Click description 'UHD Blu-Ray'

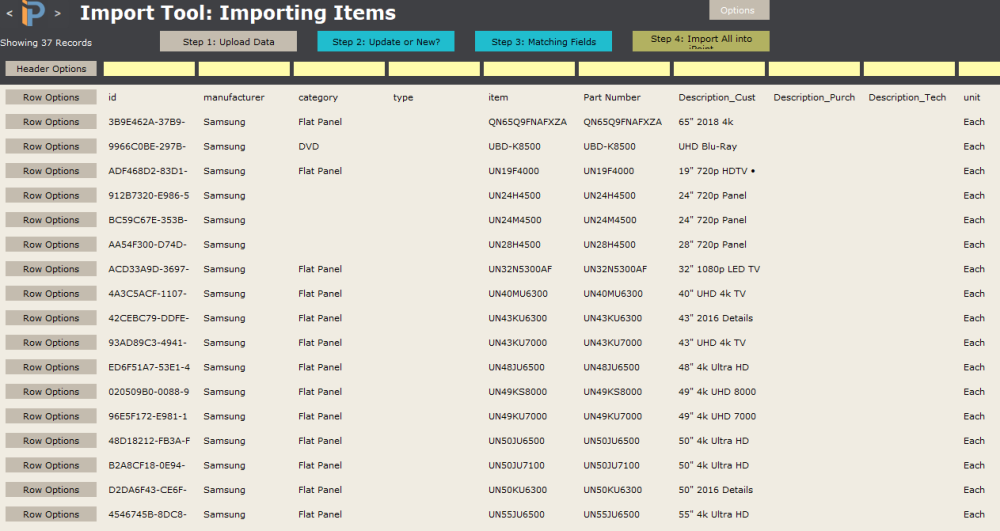(707, 146)
